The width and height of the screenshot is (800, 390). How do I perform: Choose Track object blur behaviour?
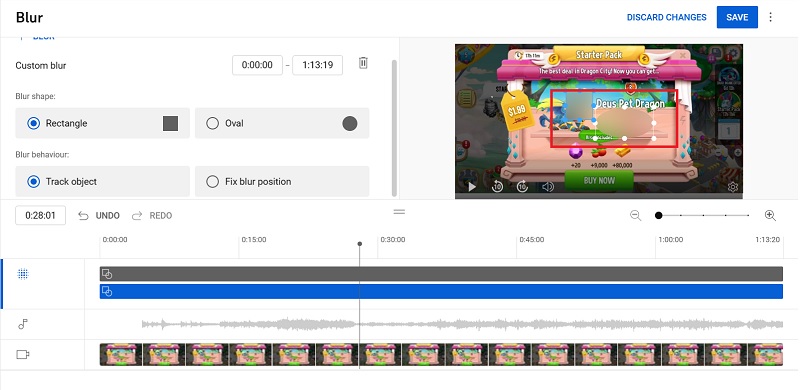(x=103, y=181)
